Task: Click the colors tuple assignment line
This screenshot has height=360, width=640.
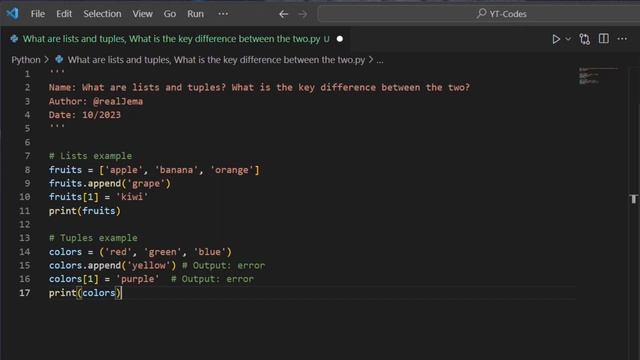Action: click(x=140, y=252)
